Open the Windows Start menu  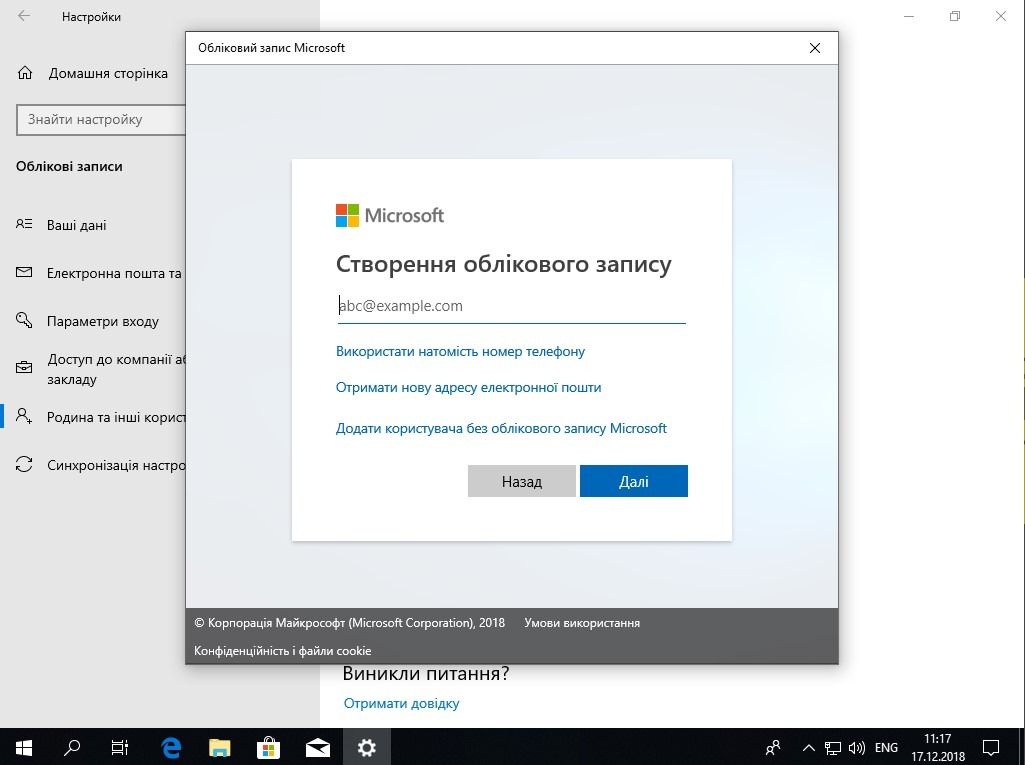pyautogui.click(x=24, y=747)
